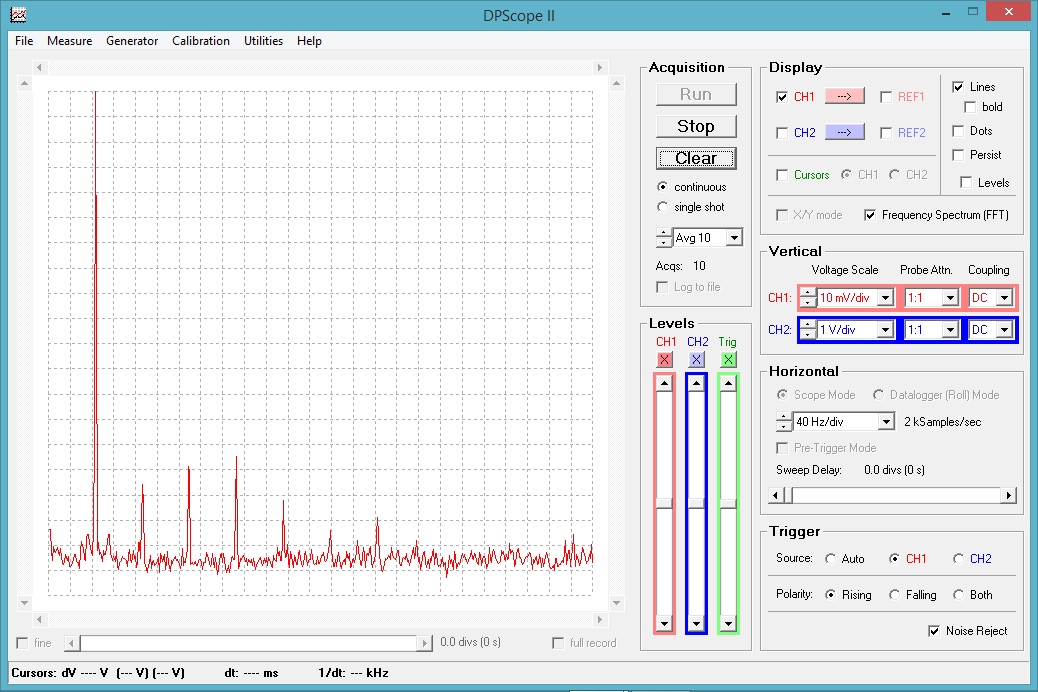Click right arrow of Sweep Delay scrollbar
The image size is (1038, 692).
(1008, 495)
